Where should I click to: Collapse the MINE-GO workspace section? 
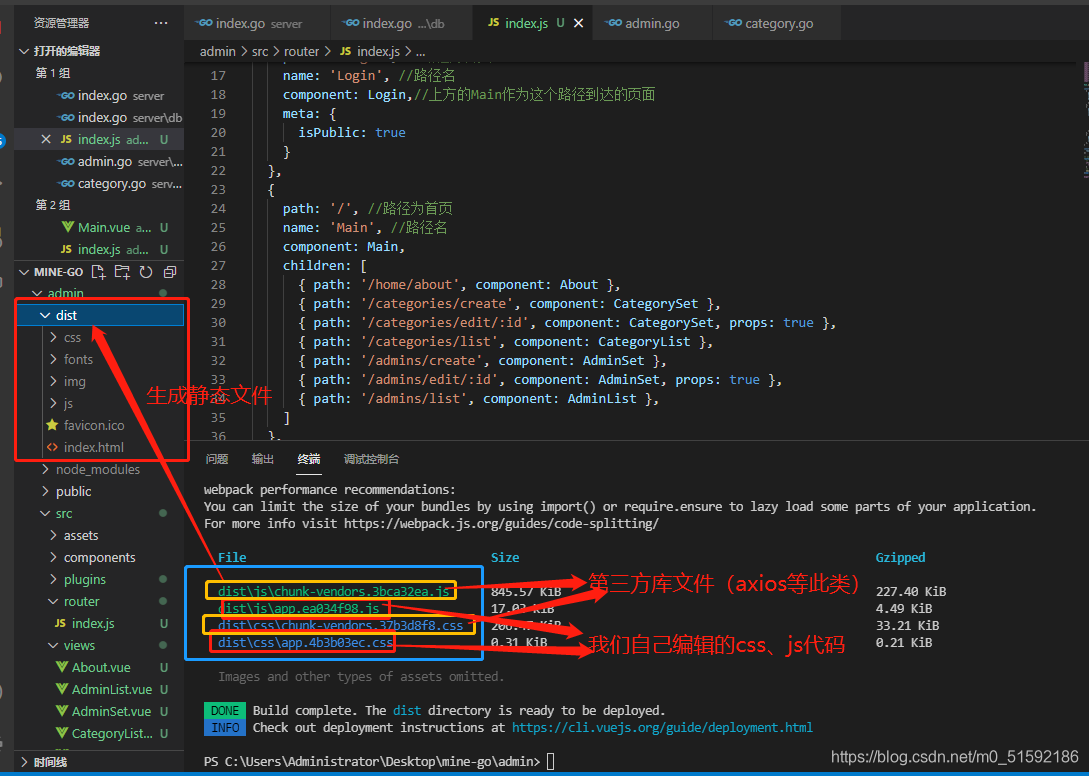[24, 272]
